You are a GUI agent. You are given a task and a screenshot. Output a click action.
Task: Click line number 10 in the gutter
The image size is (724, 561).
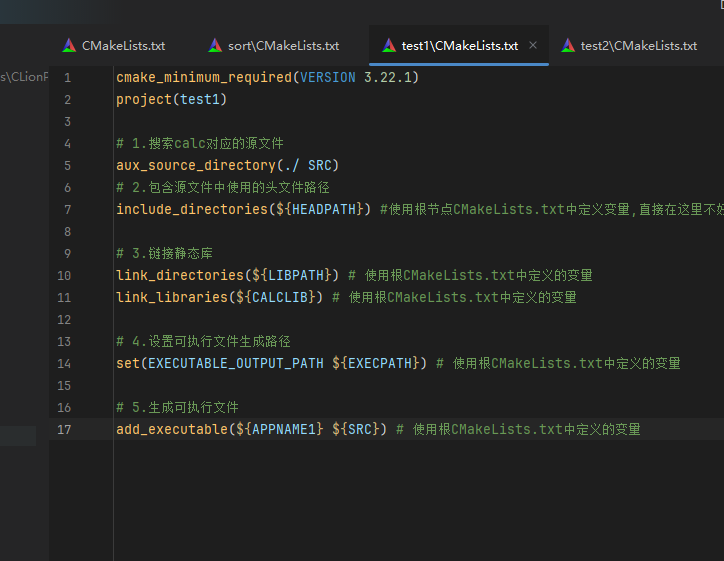pos(65,276)
